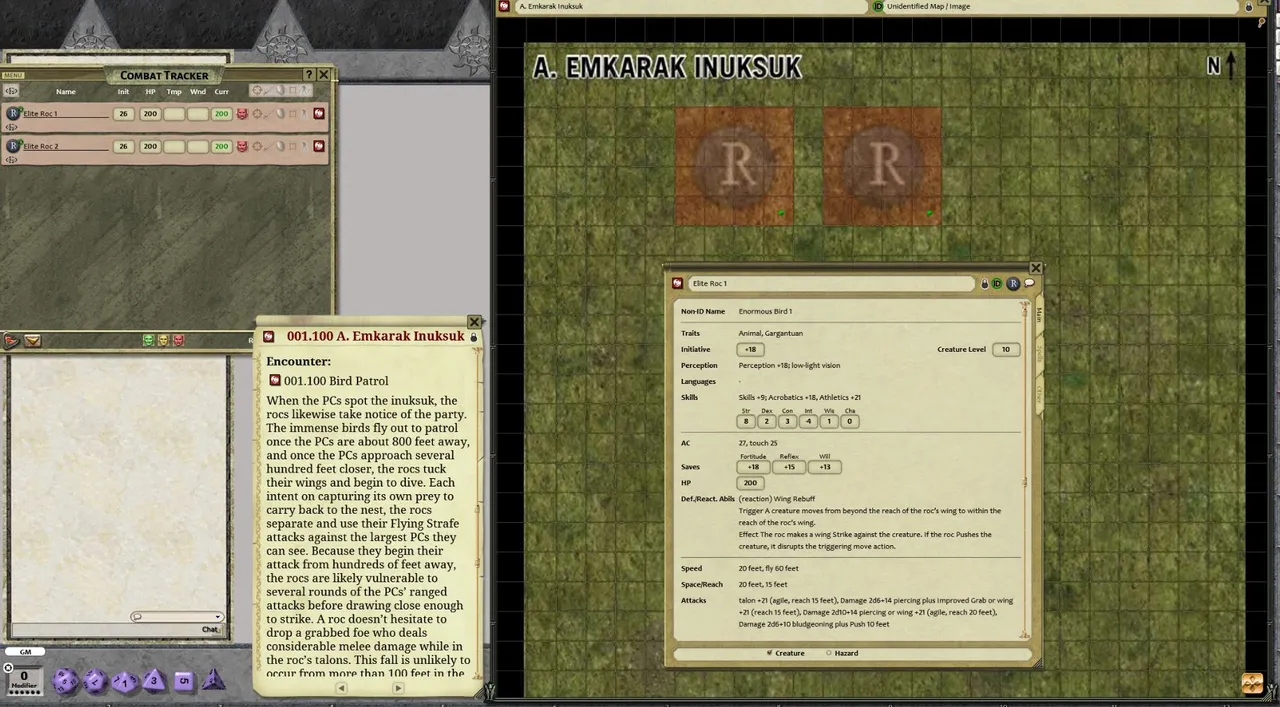Click Elite Roc 2 token in tracker
1280x707 pixels.
13,146
